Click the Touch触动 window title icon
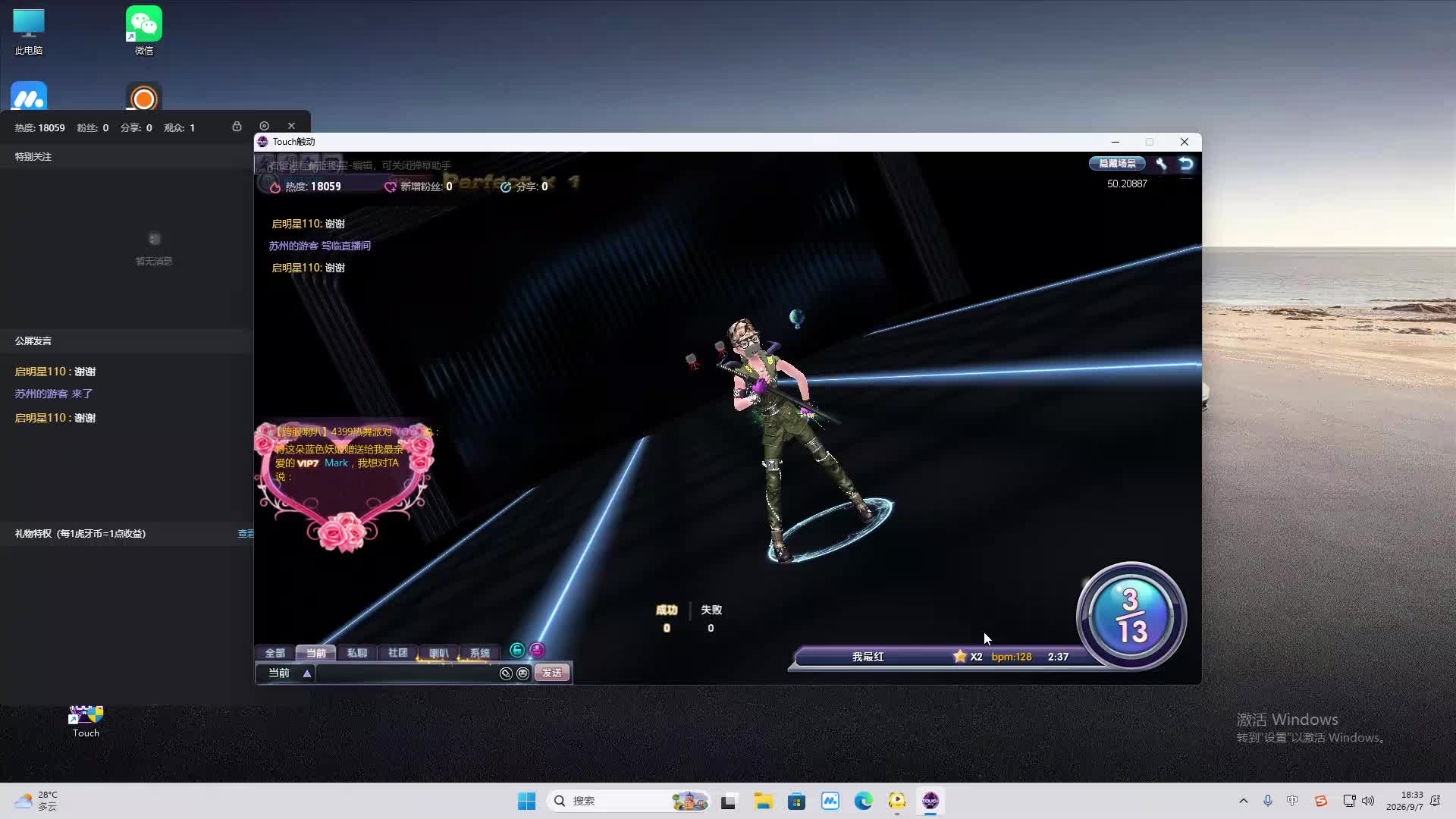The height and width of the screenshot is (819, 1456). coord(262,142)
